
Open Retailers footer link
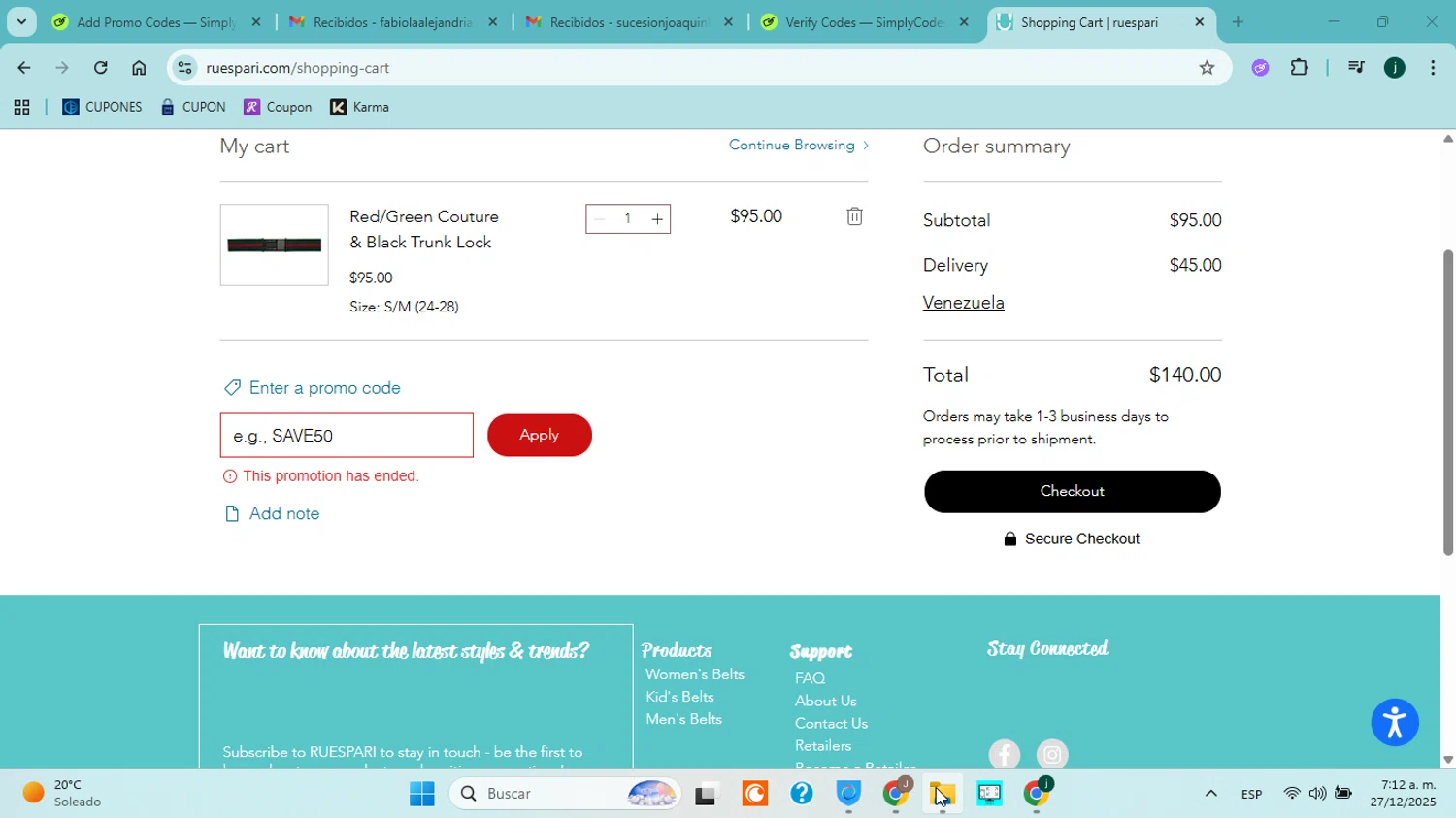tap(822, 745)
